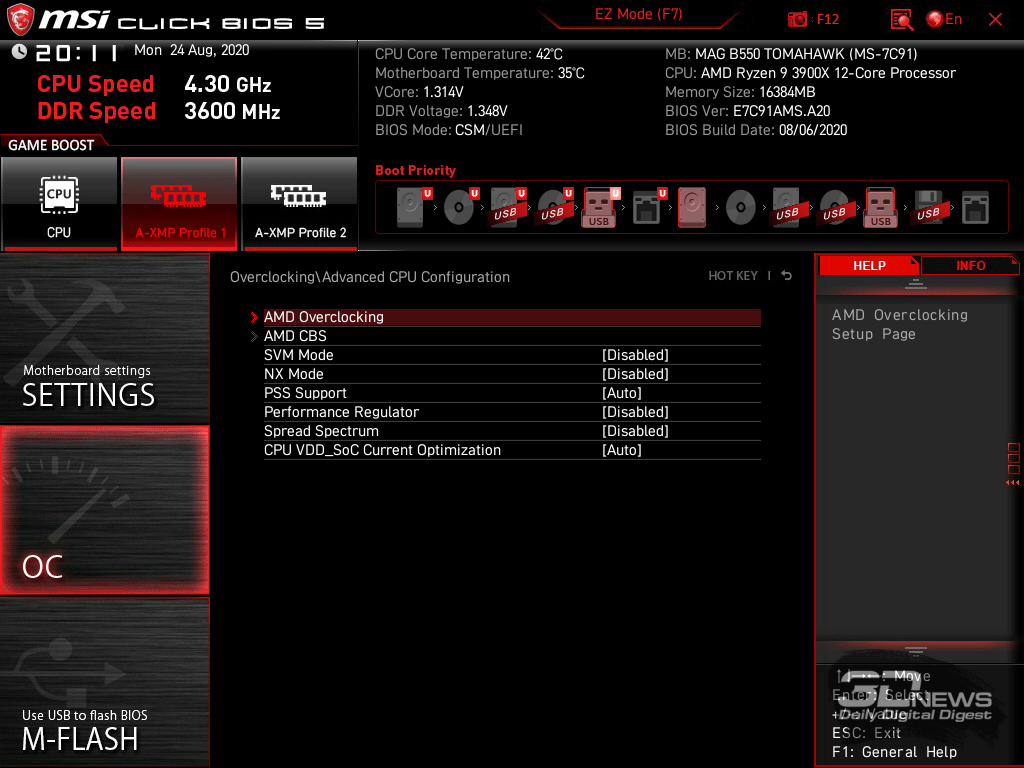Image resolution: width=1024 pixels, height=768 pixels.
Task: Select UEFI CD/DVD boot device (U badge)
Action: click(460, 207)
